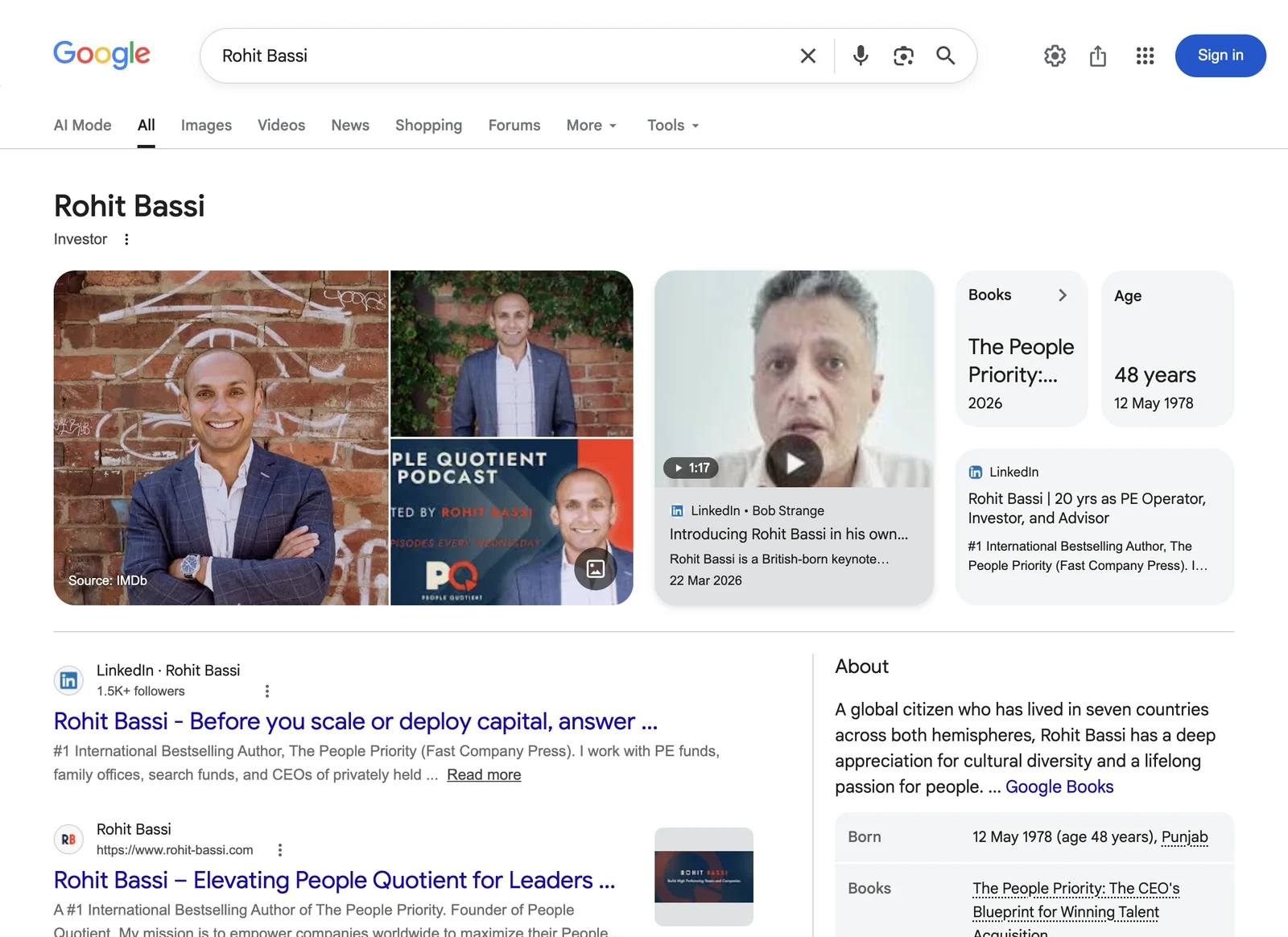Select the All tab
Viewport: 1288px width, 937px height.
pos(146,125)
